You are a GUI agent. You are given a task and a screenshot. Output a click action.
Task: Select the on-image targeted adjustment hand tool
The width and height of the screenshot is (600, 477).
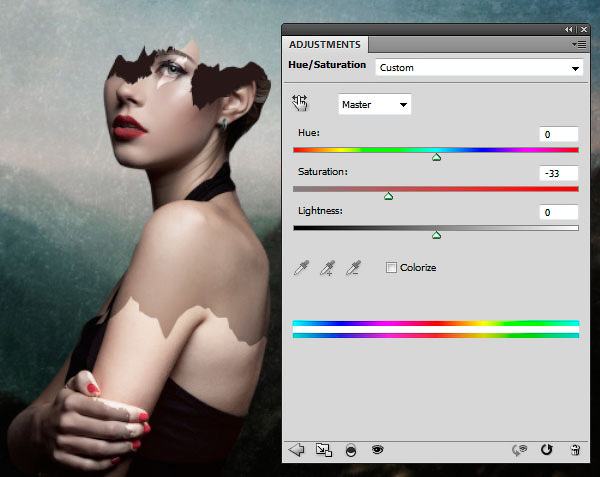300,103
